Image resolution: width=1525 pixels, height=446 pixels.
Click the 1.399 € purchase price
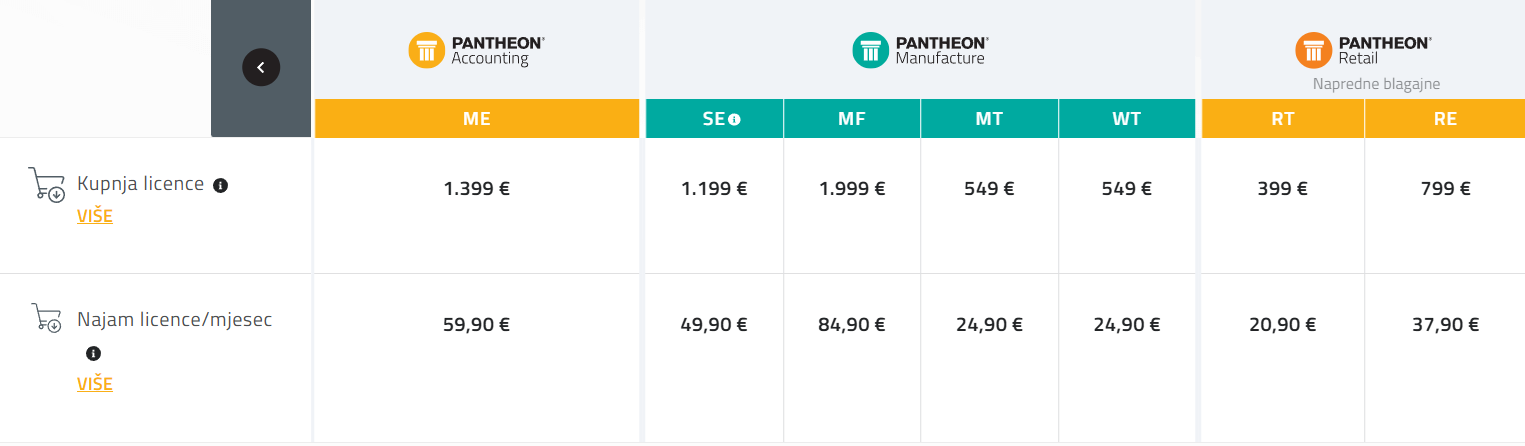click(x=477, y=188)
